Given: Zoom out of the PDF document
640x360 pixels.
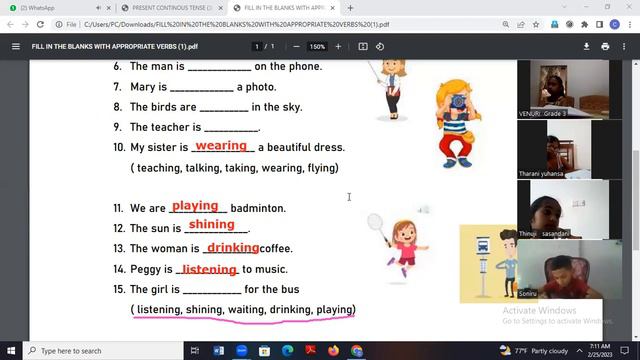Looking at the screenshot, I should coord(296,47).
